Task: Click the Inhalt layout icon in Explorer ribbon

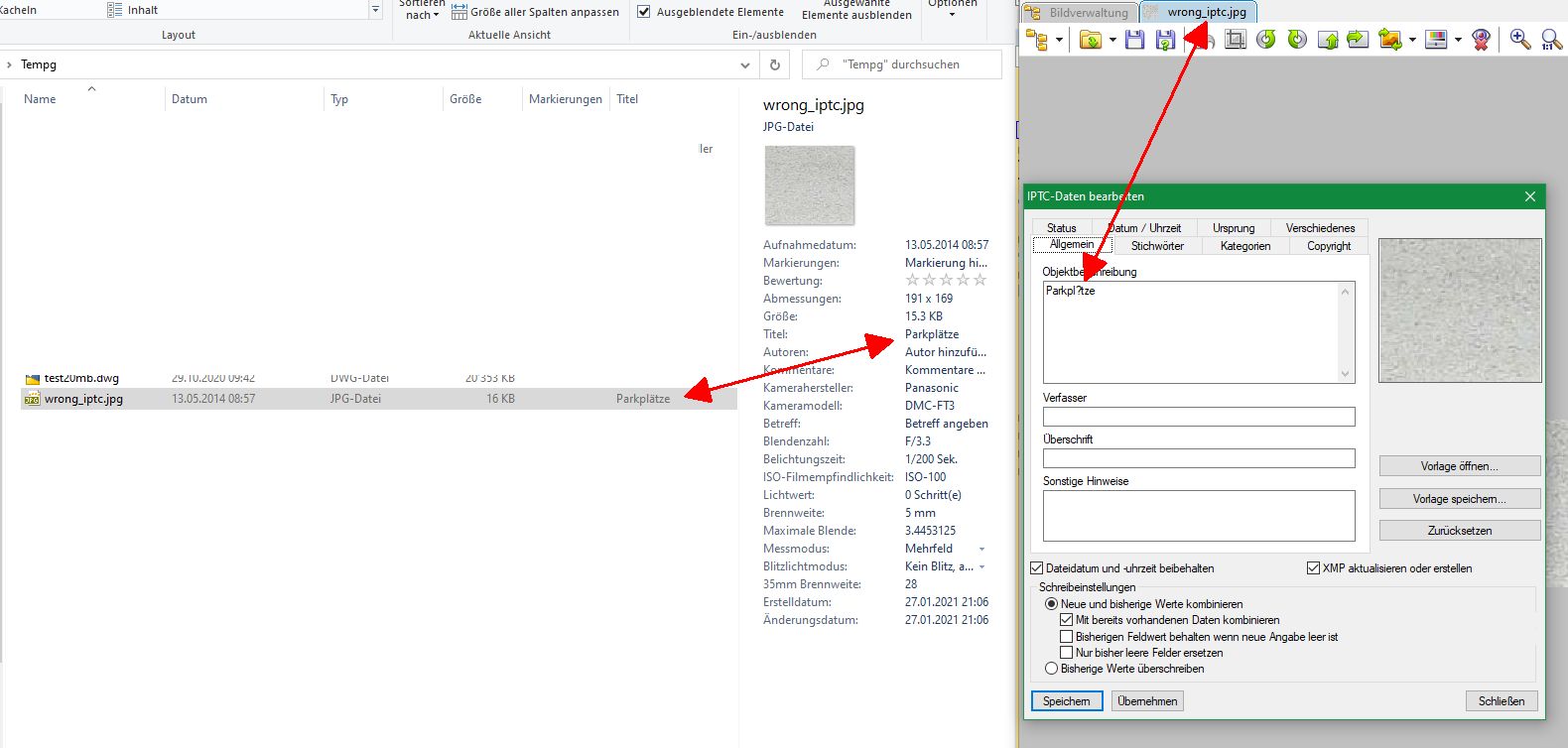Action: point(115,10)
